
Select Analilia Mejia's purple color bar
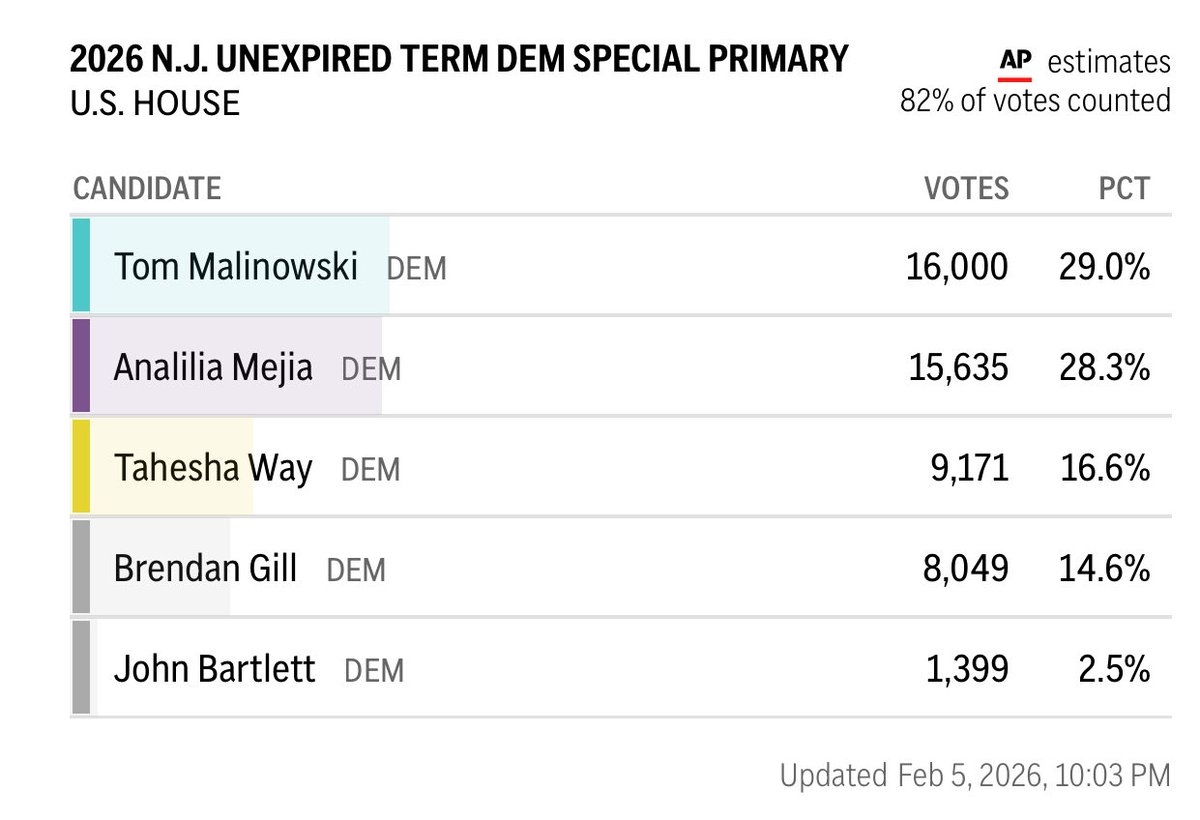coord(81,366)
